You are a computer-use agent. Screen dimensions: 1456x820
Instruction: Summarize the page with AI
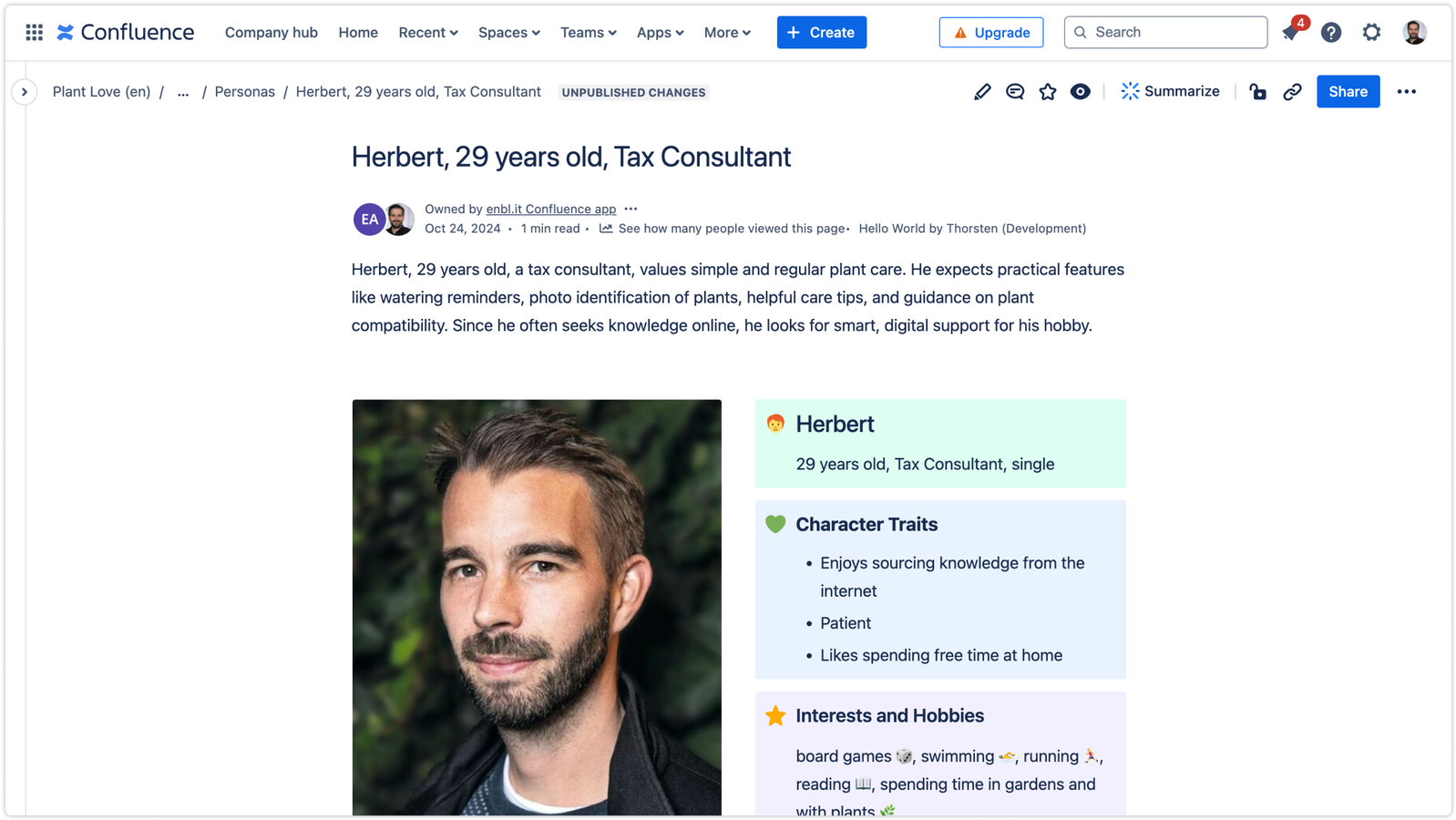point(1170,91)
